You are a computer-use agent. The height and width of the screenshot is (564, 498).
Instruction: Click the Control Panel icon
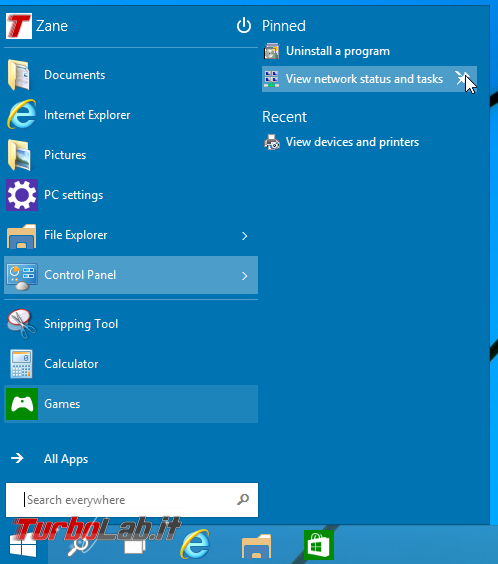(22, 276)
